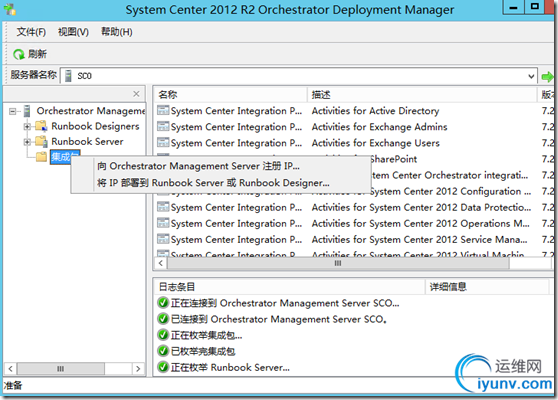The height and width of the screenshot is (400, 558).
Task: Choose 将 IP 部署到 Runbook Server context entry
Action: pyautogui.click(x=213, y=183)
